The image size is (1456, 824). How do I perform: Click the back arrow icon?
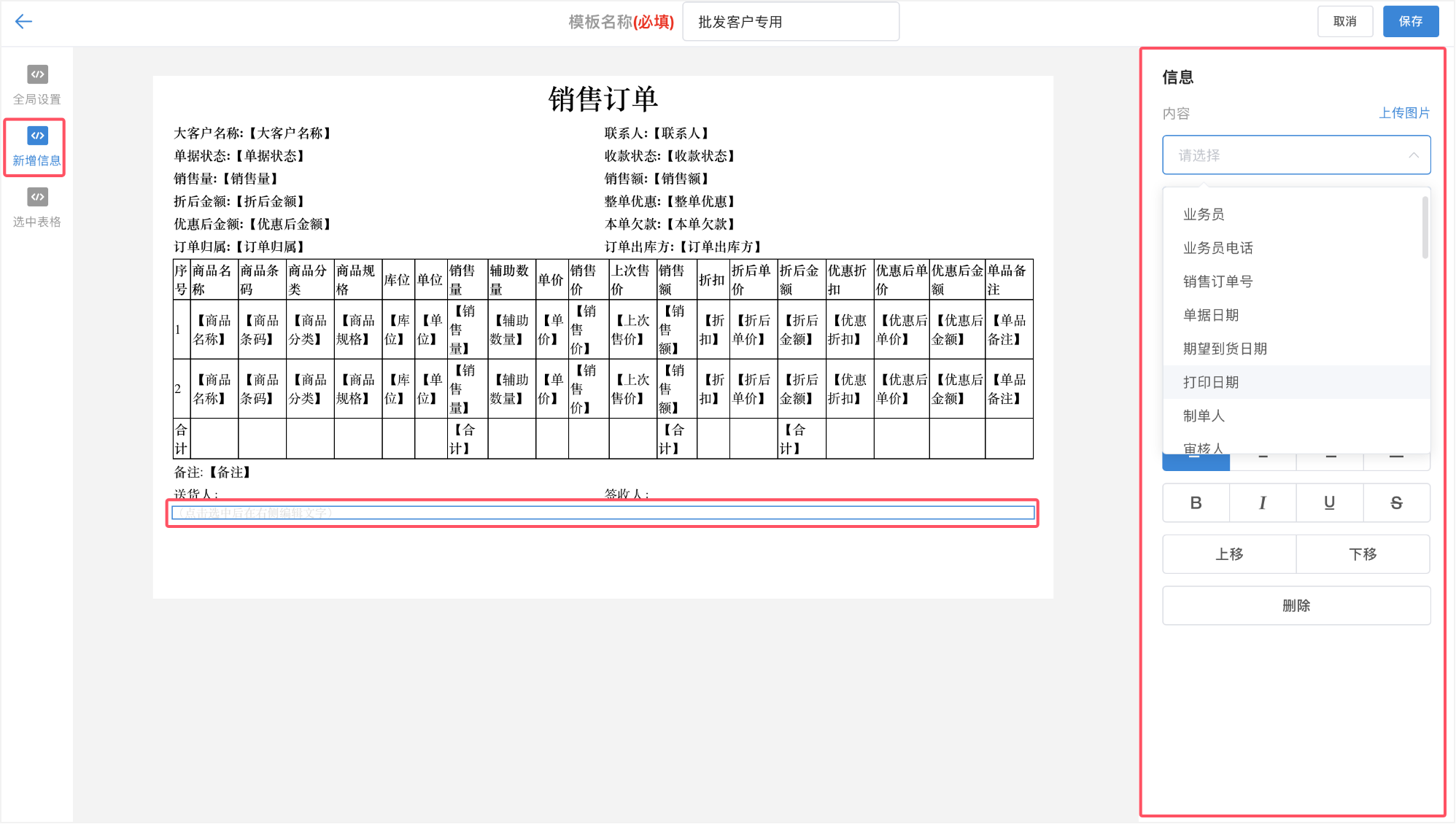coord(23,21)
